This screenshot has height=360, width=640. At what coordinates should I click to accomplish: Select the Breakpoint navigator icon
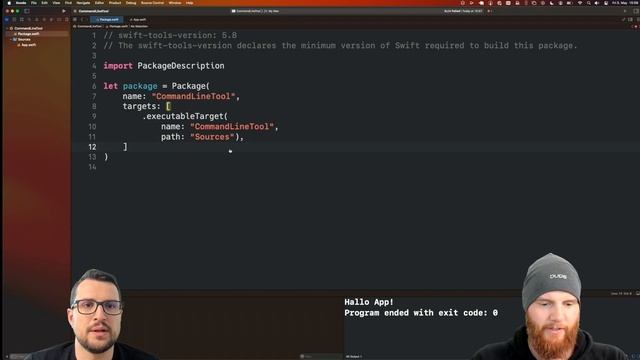point(59,19)
